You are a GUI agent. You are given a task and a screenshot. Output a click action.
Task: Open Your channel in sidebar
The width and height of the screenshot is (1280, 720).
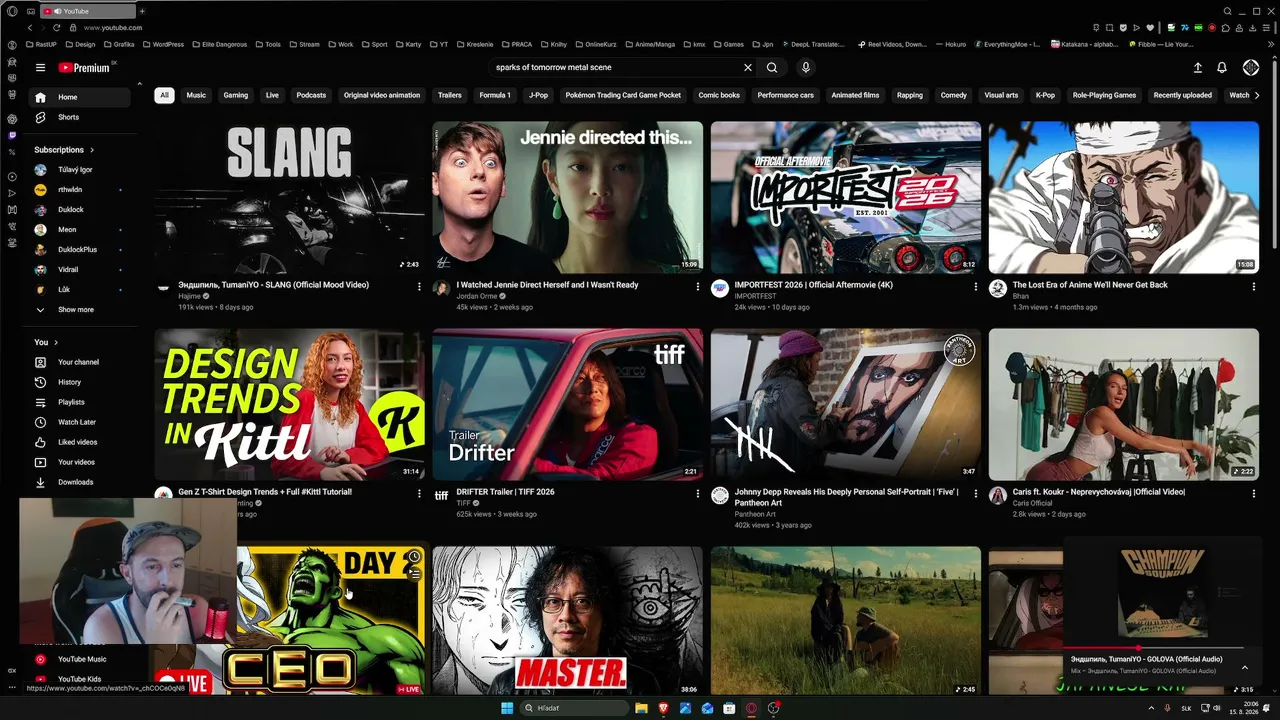point(80,362)
